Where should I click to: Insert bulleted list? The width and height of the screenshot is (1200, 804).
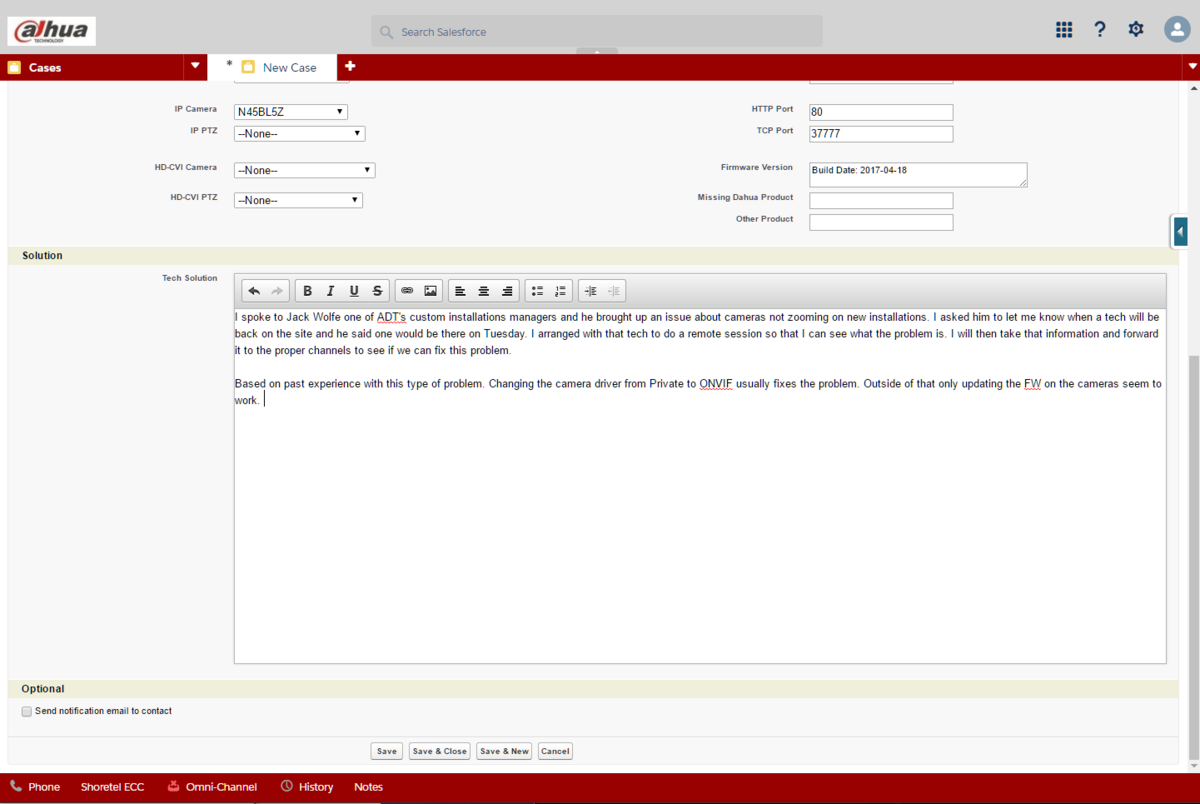(537, 291)
